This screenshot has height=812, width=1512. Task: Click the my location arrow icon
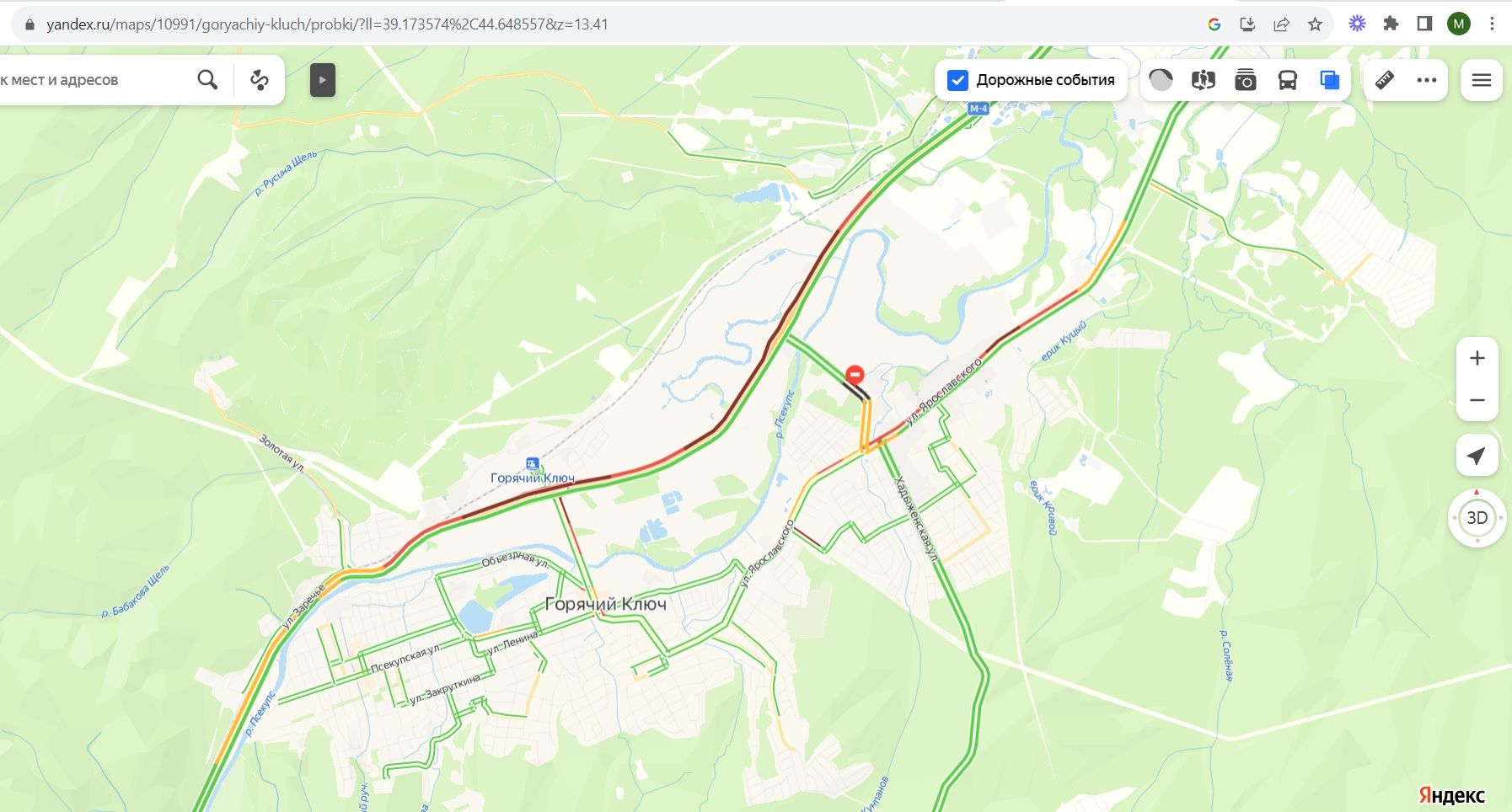coord(1477,456)
